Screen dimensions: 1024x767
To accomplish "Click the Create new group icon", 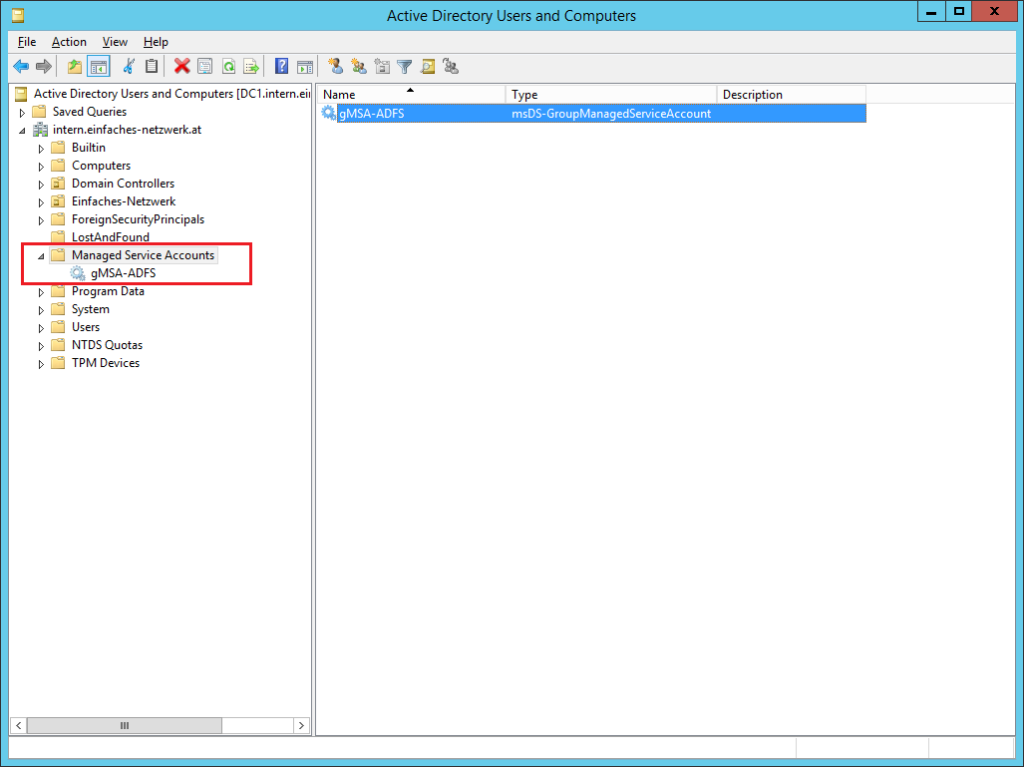I will pos(359,66).
